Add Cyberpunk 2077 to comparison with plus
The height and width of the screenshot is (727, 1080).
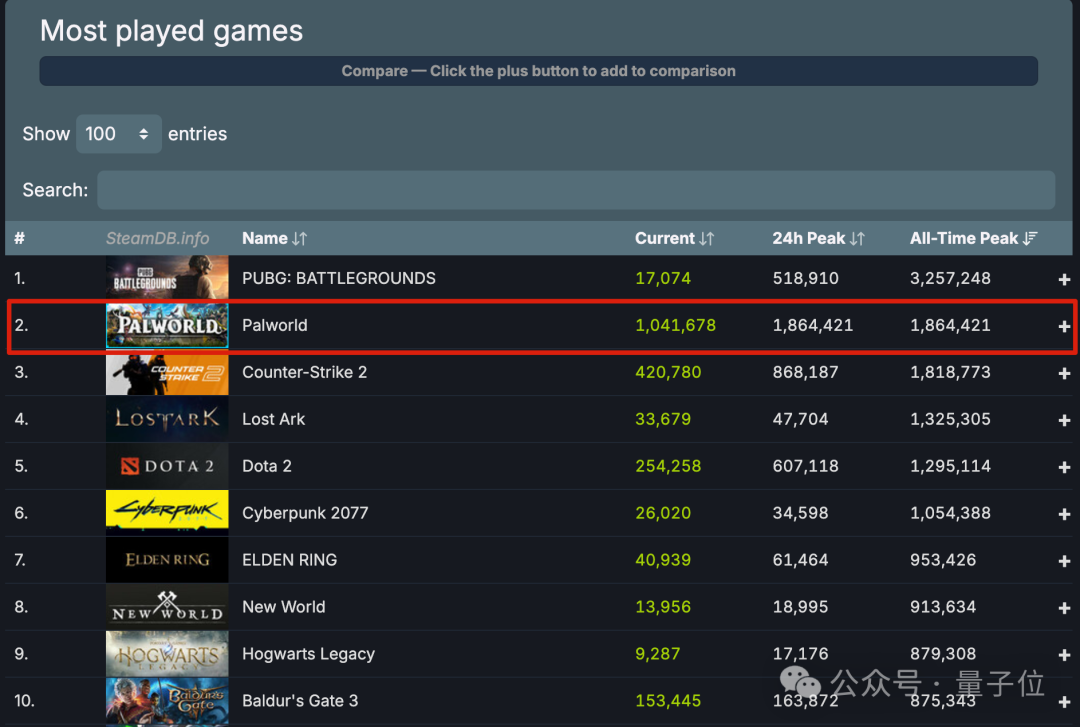(1064, 514)
